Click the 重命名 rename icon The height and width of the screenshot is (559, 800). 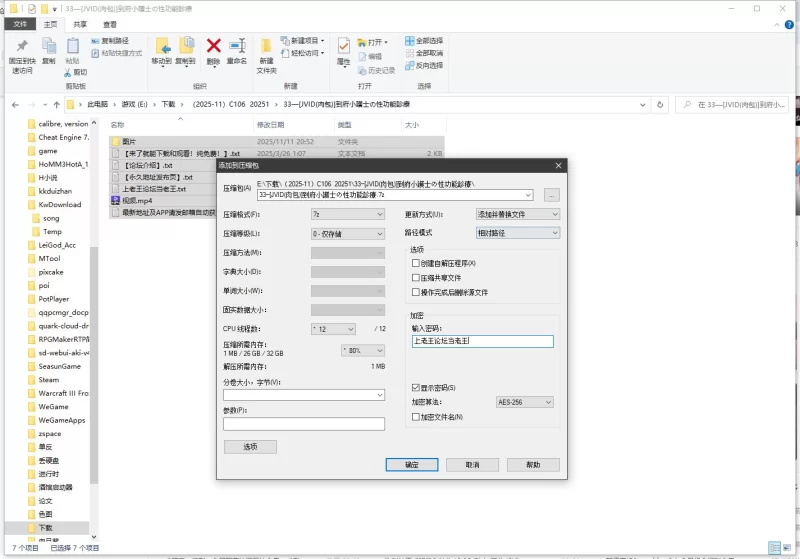coord(237,45)
